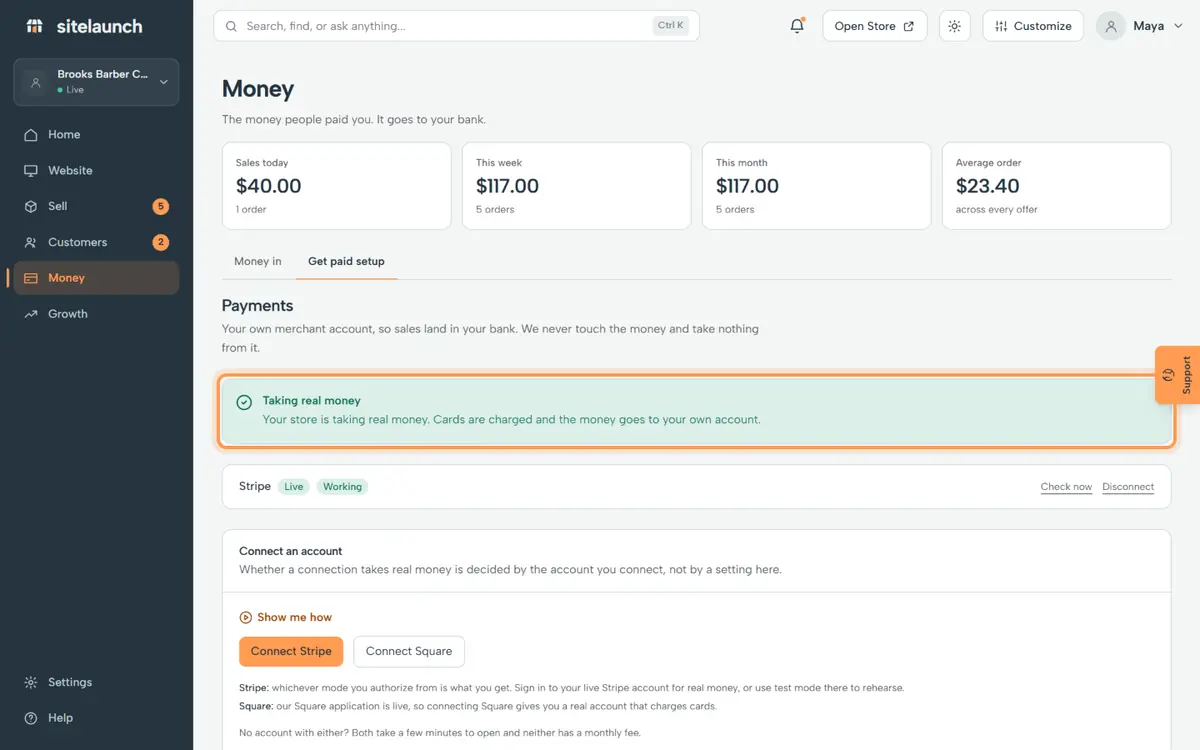This screenshot has height=750, width=1200.
Task: Click Maya's profile avatar icon
Action: [1111, 26]
